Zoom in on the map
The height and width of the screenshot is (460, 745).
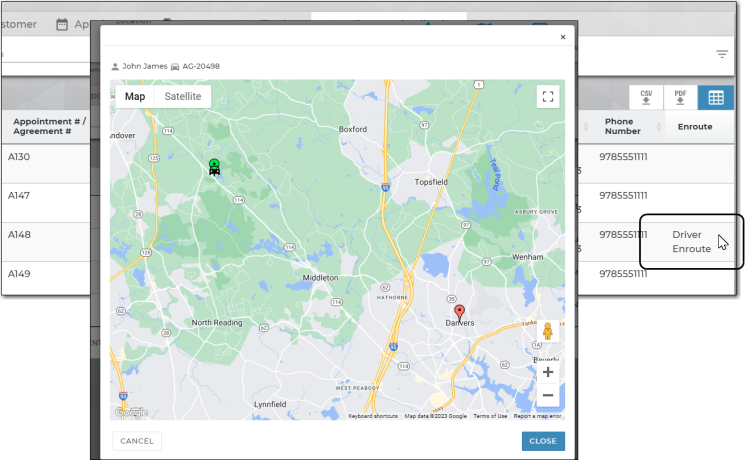pyautogui.click(x=547, y=372)
